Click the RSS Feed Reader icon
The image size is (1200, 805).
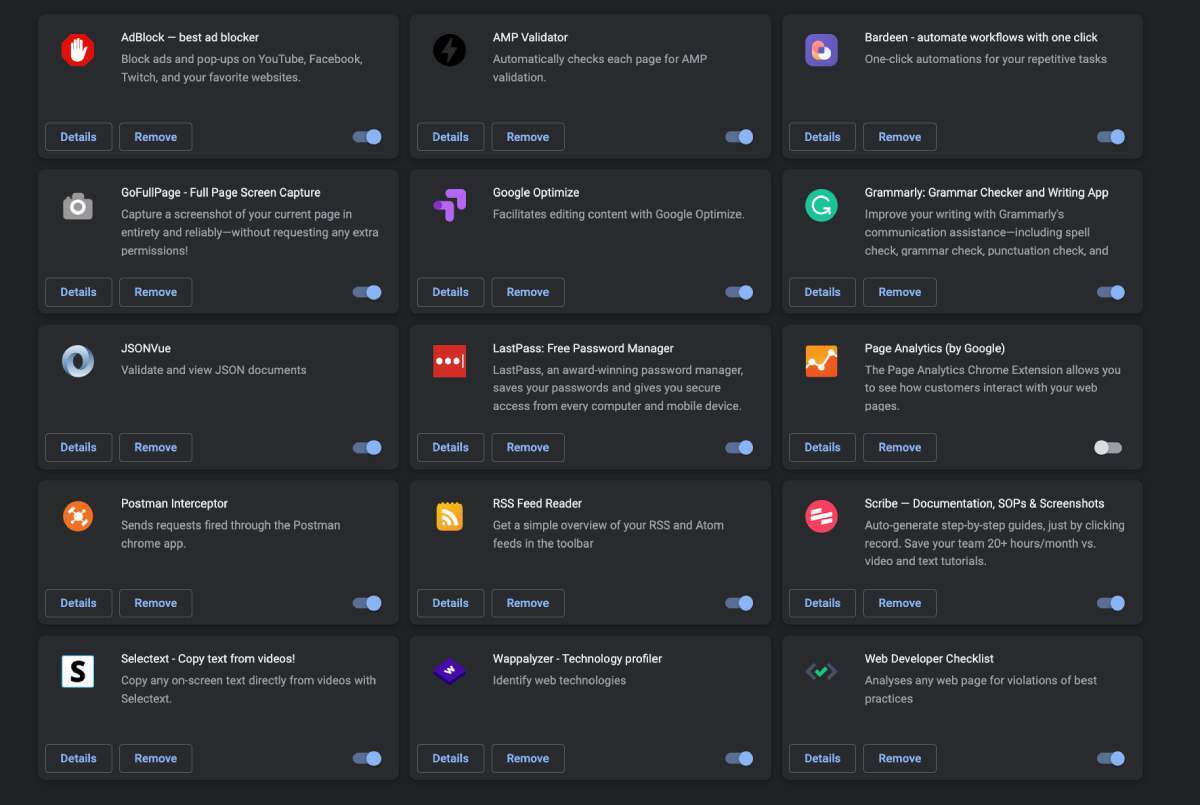pos(449,516)
